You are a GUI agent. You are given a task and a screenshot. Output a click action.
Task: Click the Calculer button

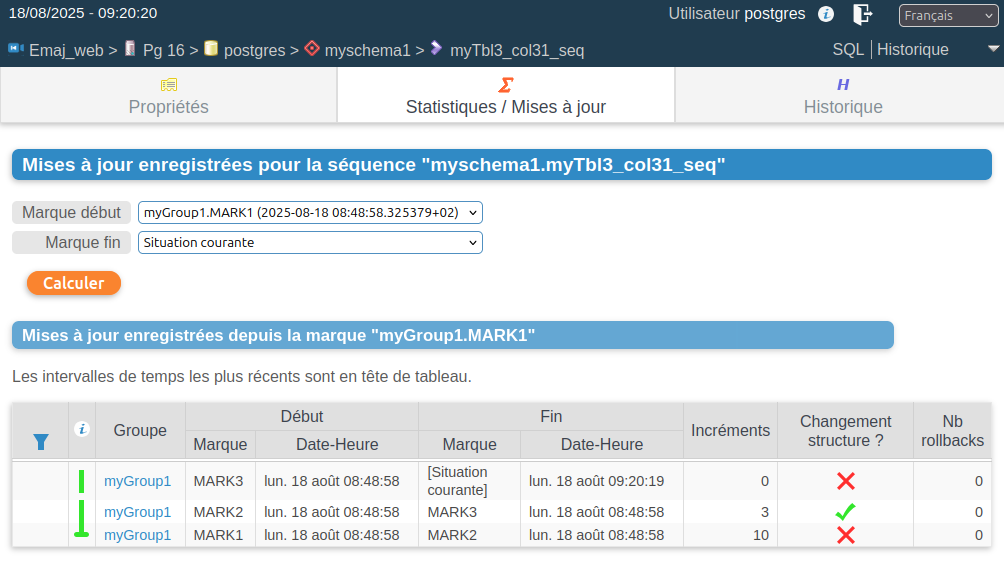tap(74, 283)
